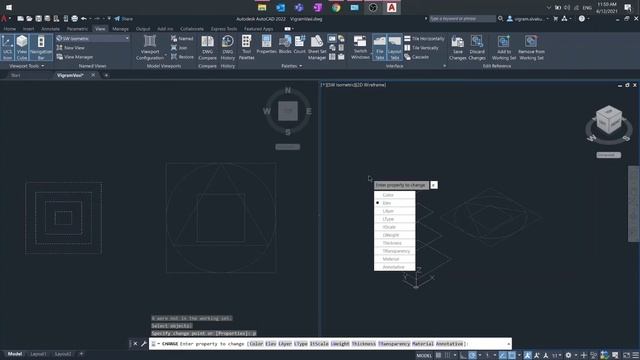Image resolution: width=640 pixels, height=360 pixels.
Task: Click Add to Working Set
Action: click(504, 47)
